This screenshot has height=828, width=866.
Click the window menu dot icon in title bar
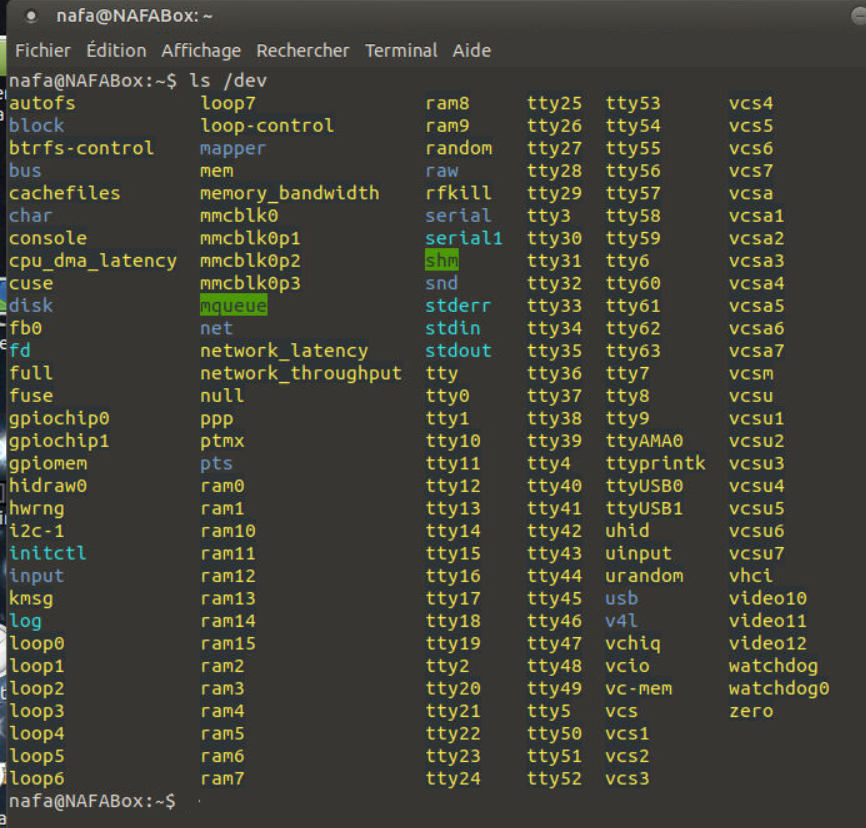pyautogui.click(x=31, y=16)
